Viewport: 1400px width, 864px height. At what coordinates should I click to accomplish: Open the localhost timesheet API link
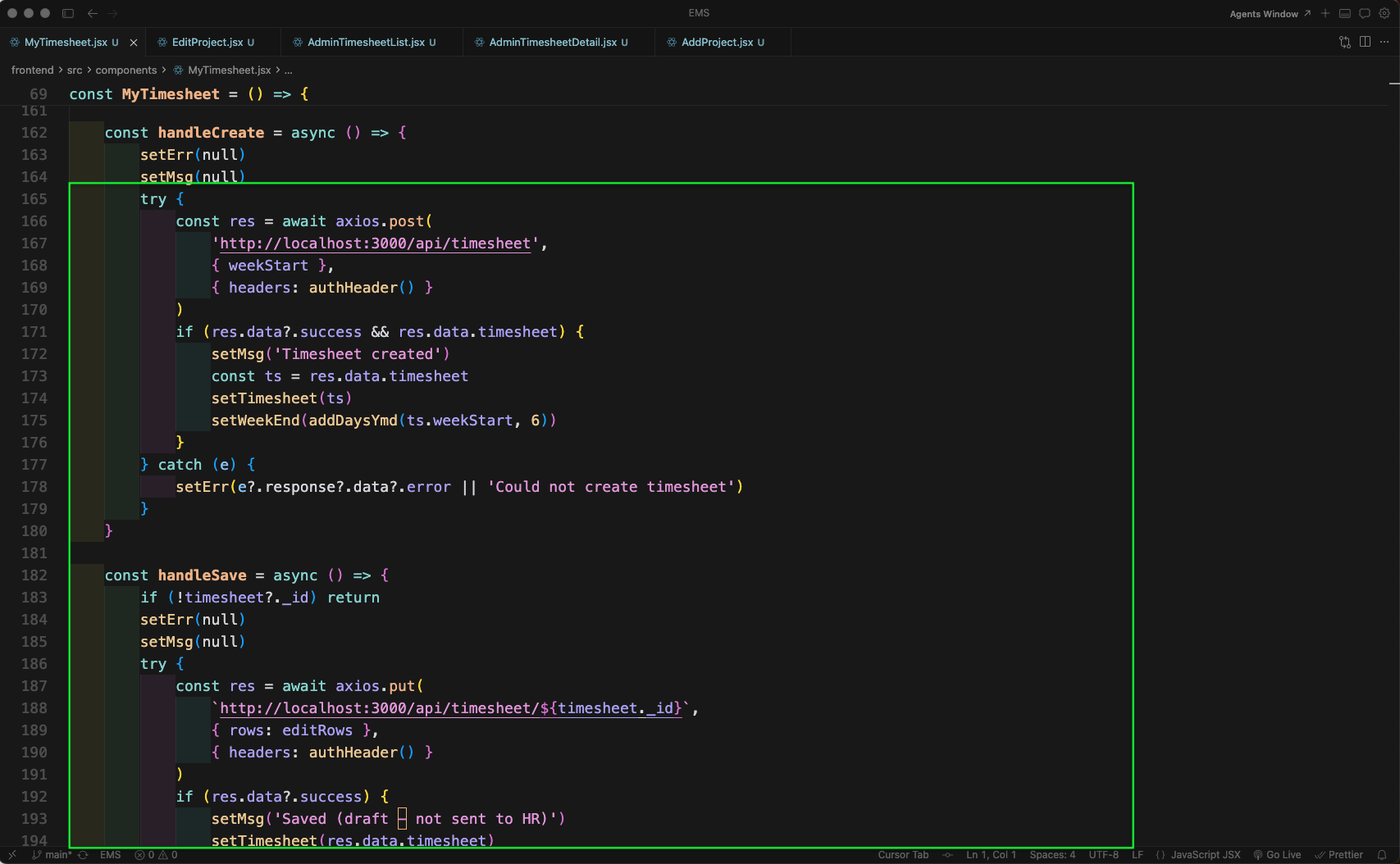pos(376,243)
